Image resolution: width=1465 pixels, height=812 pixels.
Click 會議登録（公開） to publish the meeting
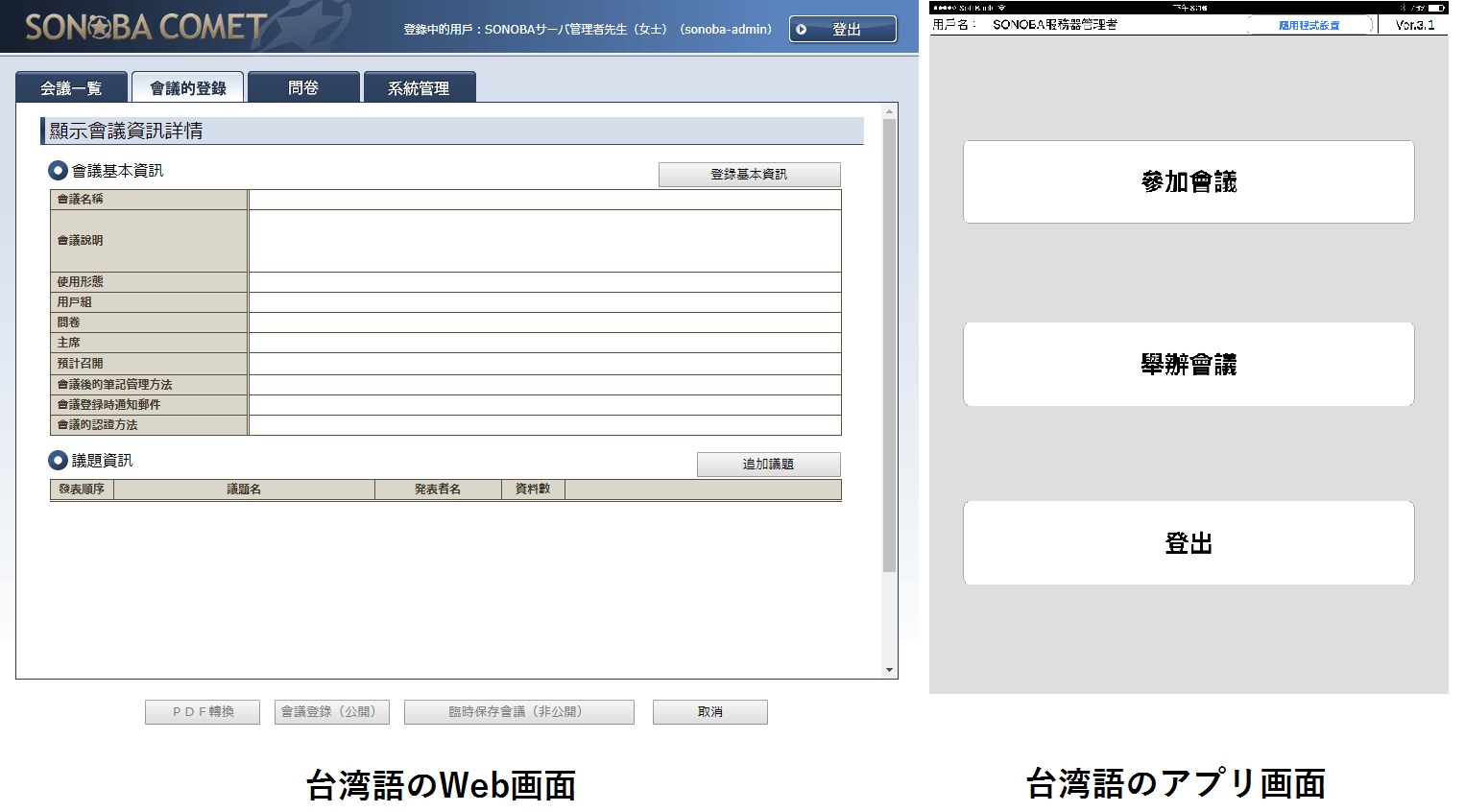coord(331,711)
